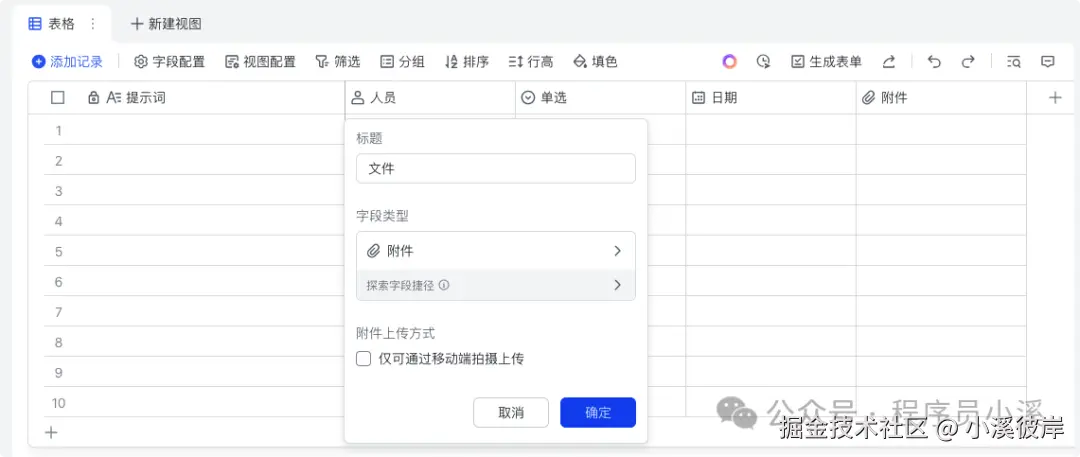The width and height of the screenshot is (1080, 457).
Task: Click the dropdown circle icon in 单选 header
Action: click(x=528, y=98)
